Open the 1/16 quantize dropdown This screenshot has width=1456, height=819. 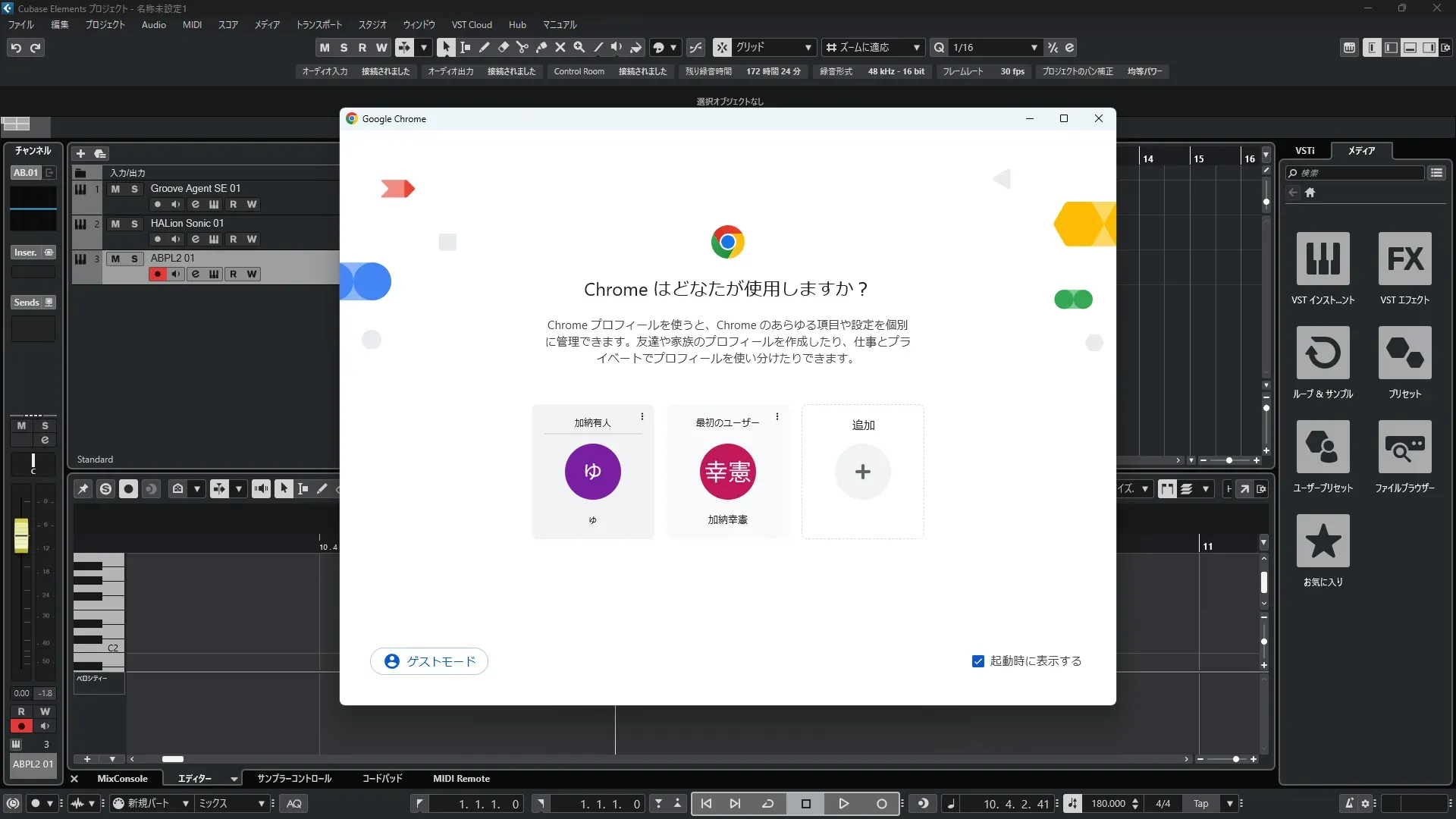point(1034,48)
